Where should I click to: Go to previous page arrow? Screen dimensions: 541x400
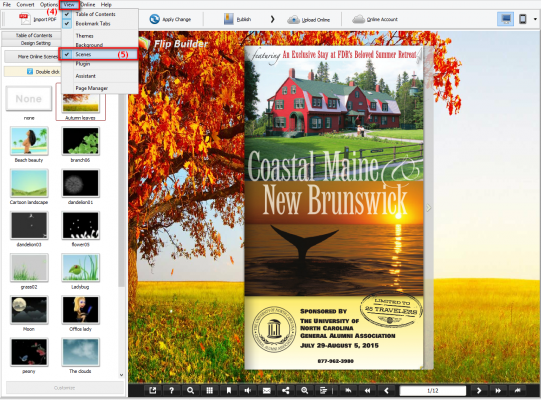point(386,390)
